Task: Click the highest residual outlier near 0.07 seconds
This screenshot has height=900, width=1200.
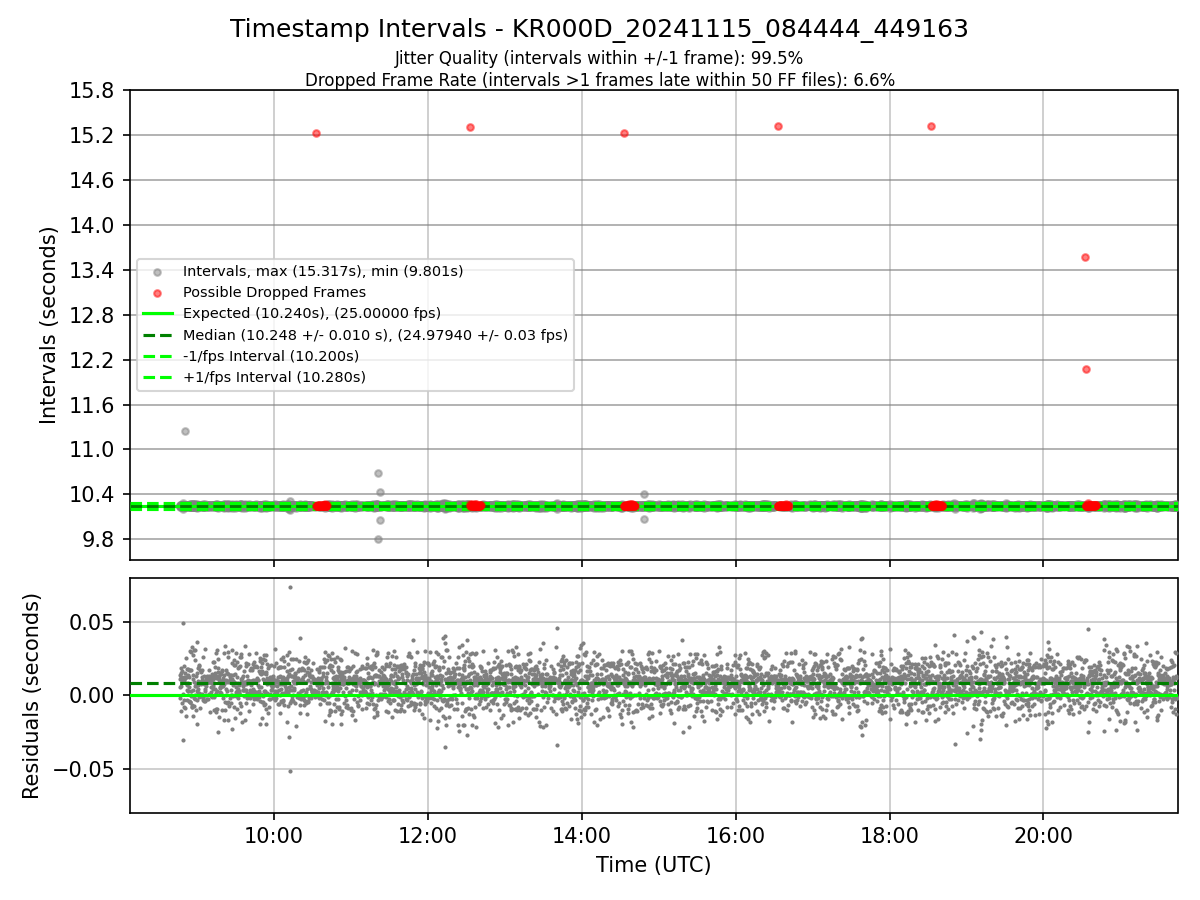Action: [x=290, y=587]
